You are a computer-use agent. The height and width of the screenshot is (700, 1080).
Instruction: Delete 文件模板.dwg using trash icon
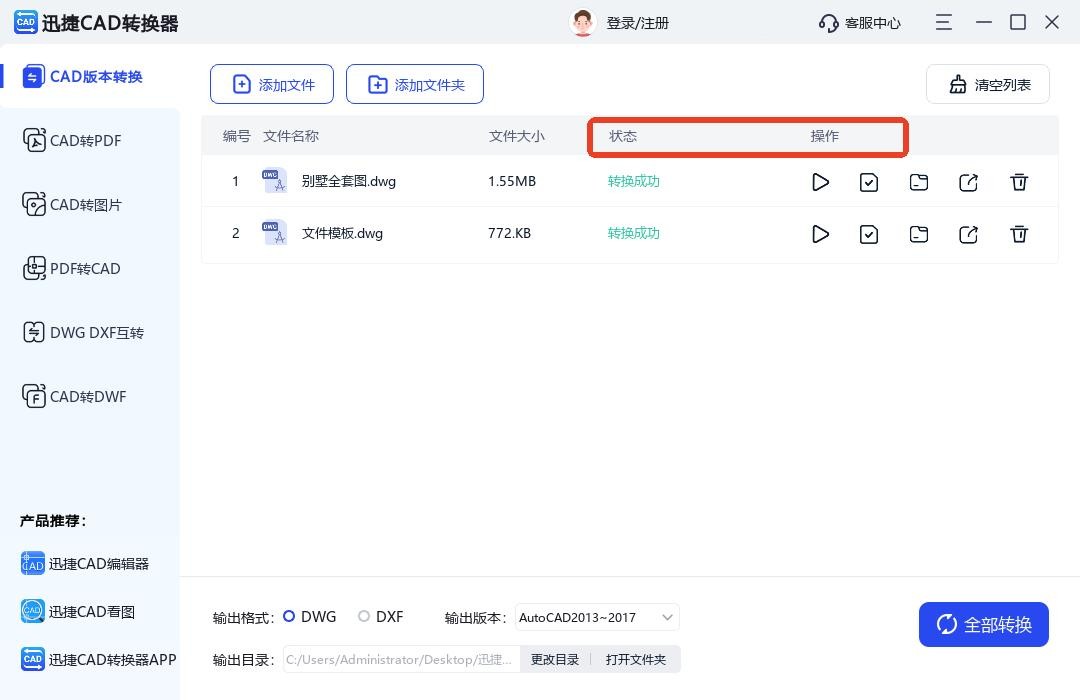click(x=1018, y=234)
